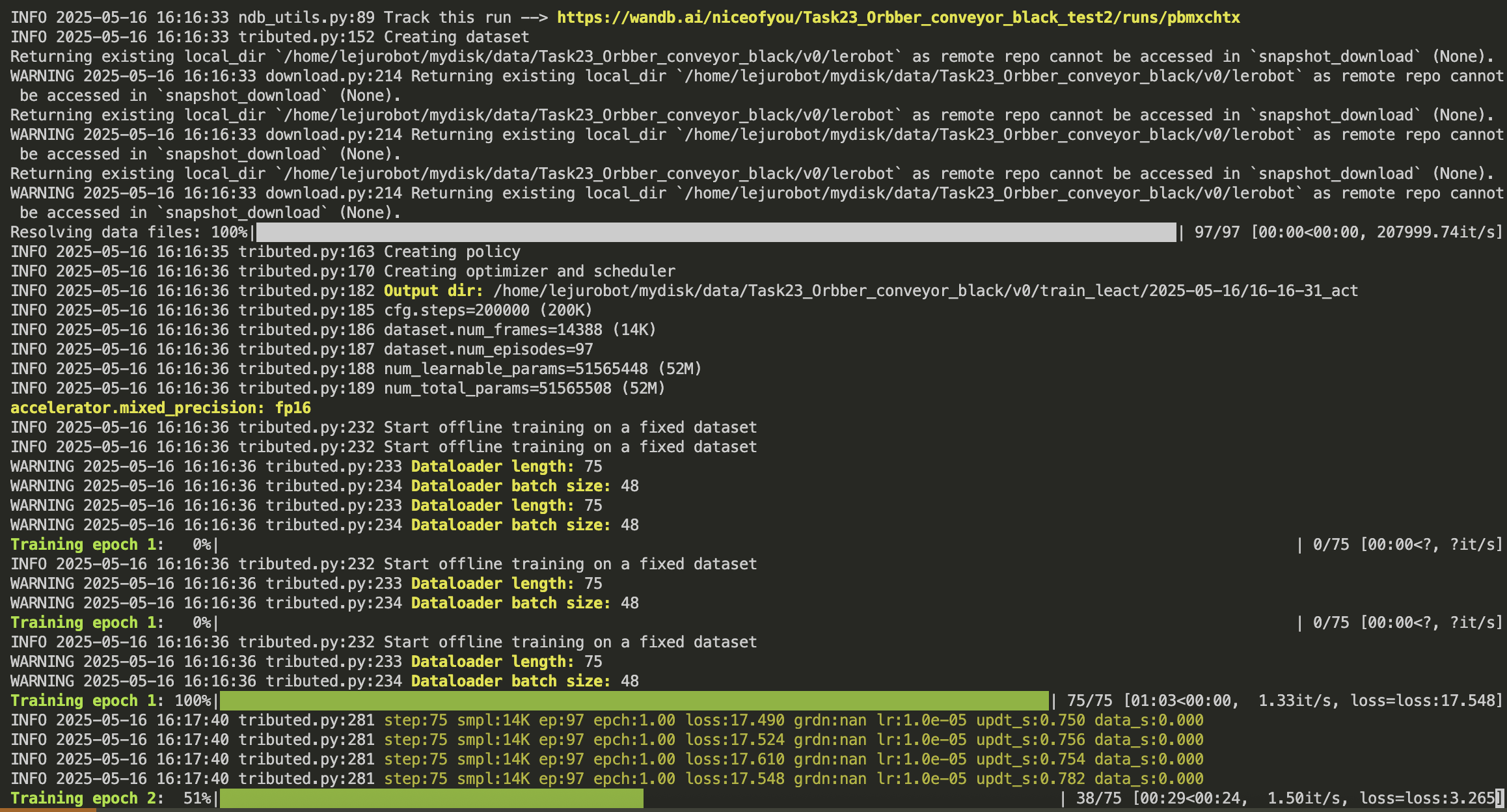Click the 38/75 epoch 2 counter

click(1098, 798)
